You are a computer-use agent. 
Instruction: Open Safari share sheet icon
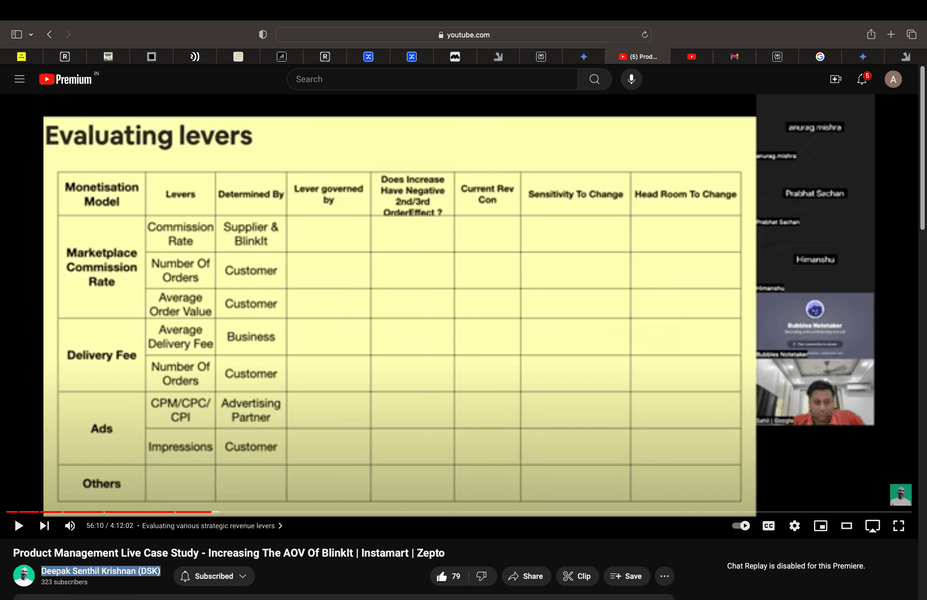pyautogui.click(x=871, y=34)
